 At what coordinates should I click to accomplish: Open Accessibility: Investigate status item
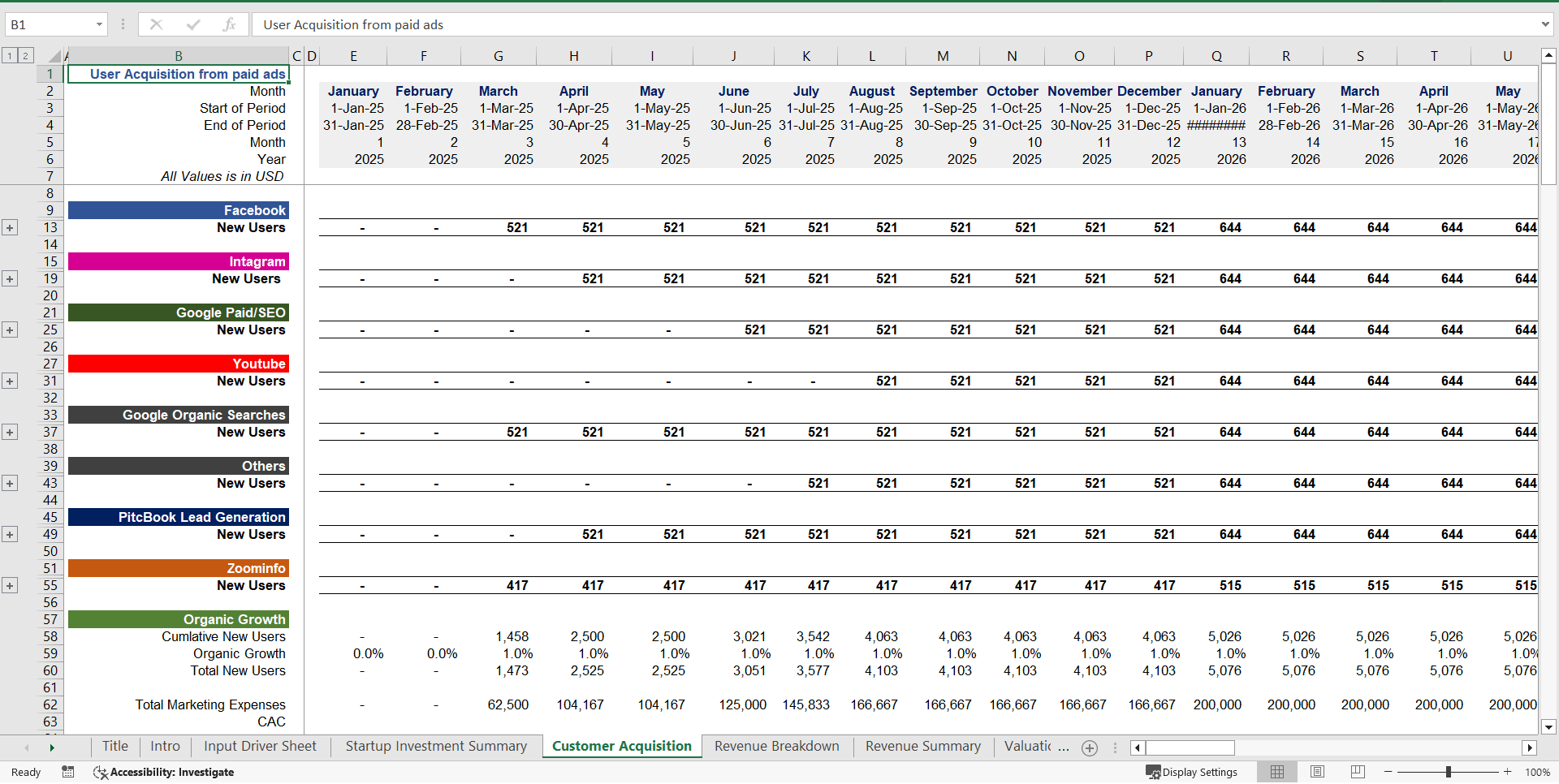(163, 772)
